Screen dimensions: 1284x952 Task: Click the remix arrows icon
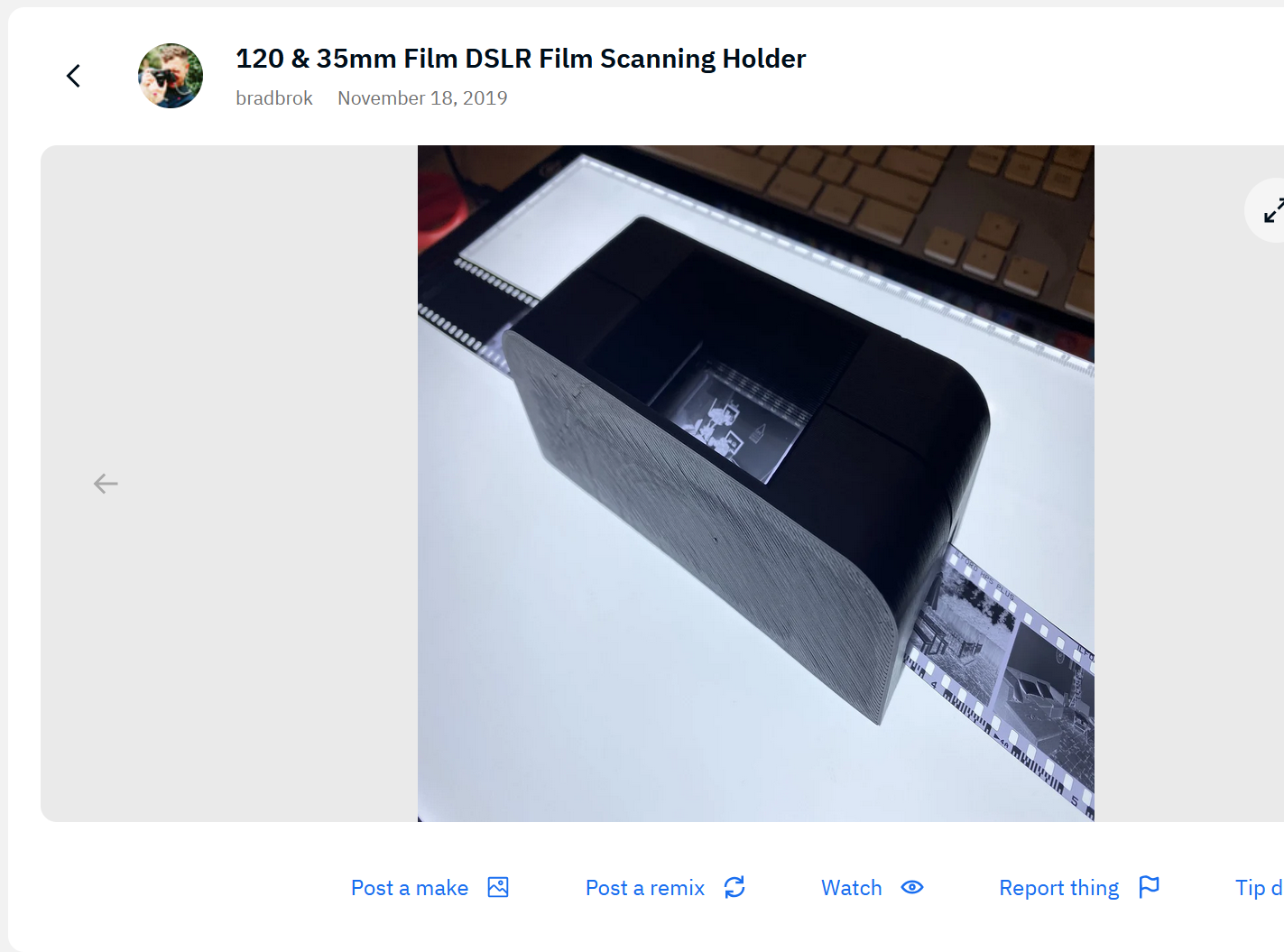(734, 887)
